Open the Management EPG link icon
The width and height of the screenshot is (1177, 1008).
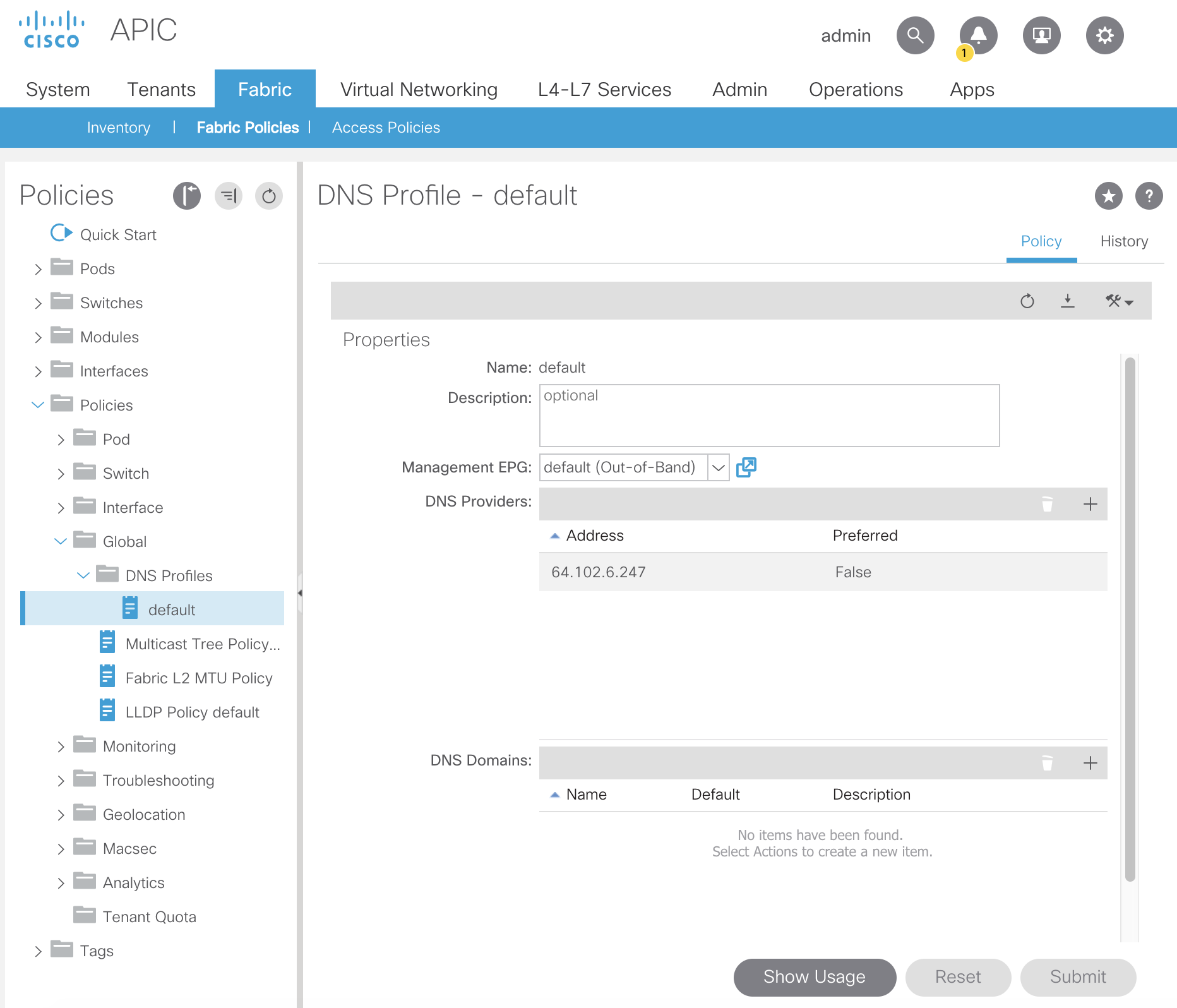pyautogui.click(x=746, y=467)
